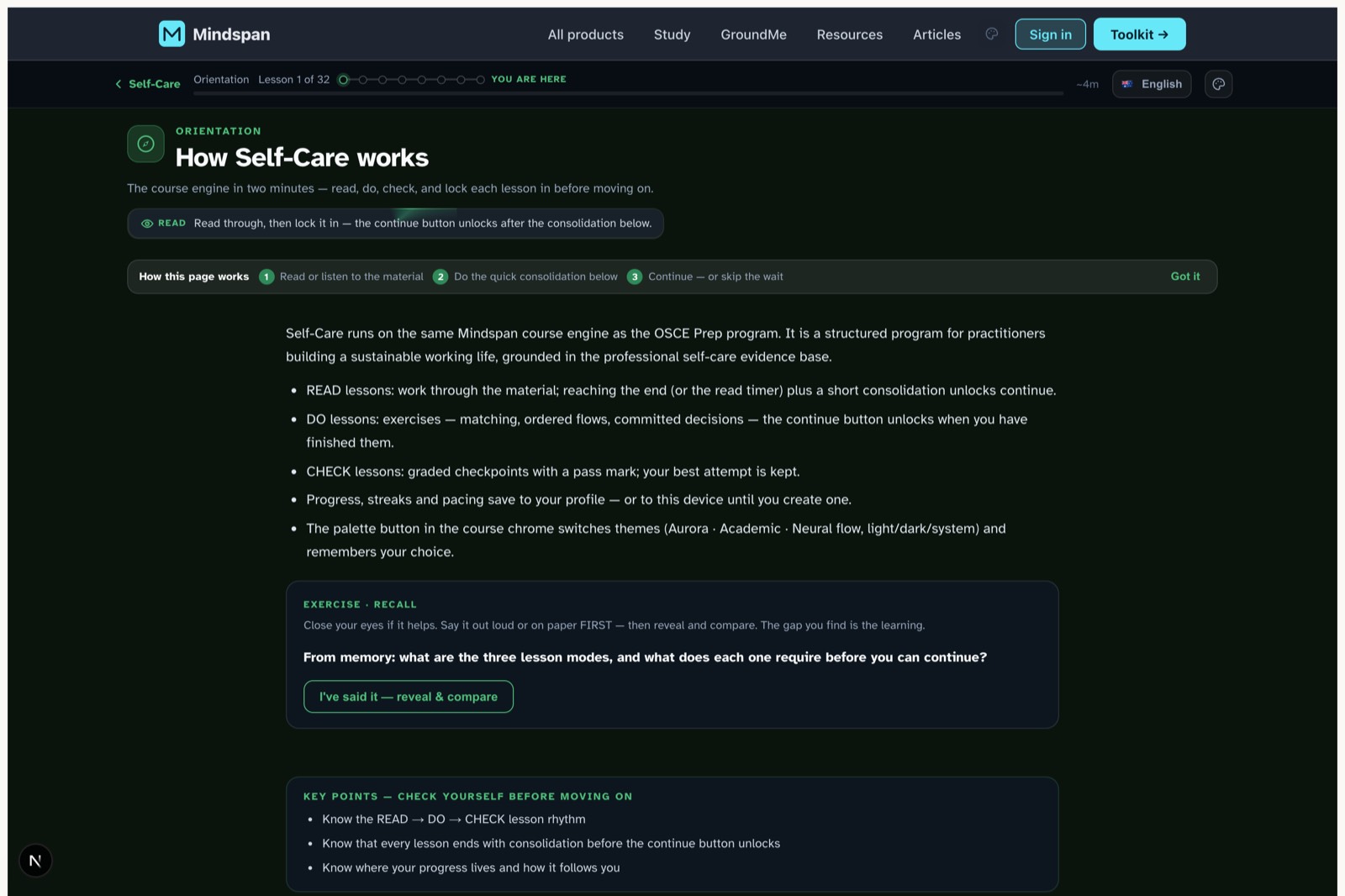1345x896 pixels.
Task: Dismiss the tips with Got it
Action: coord(1185,277)
